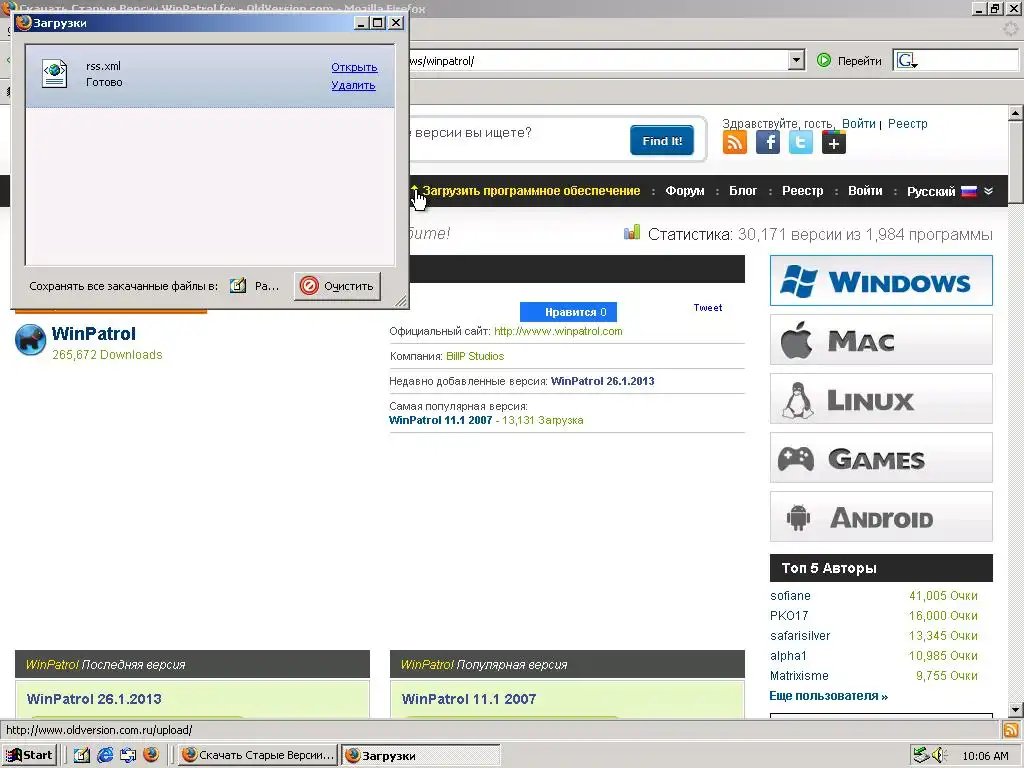
Task: Click the page scrollbar down arrow
Action: [x=1015, y=709]
